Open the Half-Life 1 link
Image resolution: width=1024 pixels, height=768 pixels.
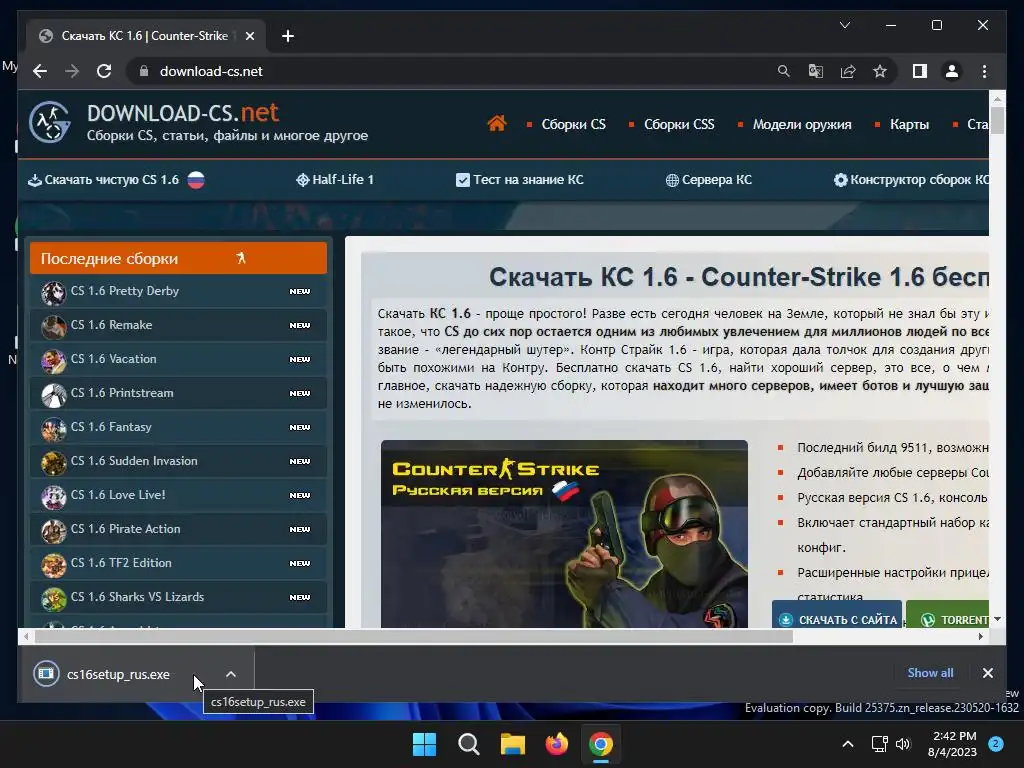click(x=335, y=180)
